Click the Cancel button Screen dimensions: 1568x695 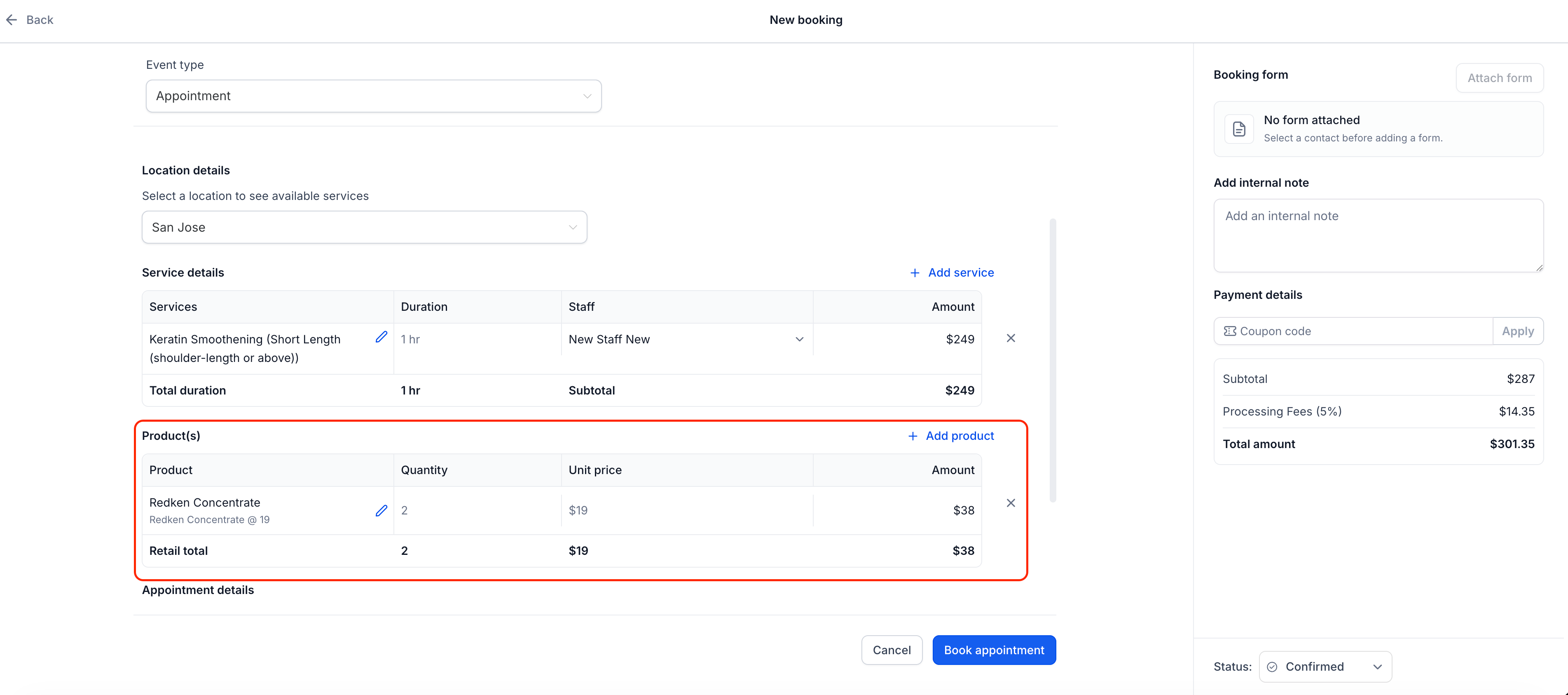pos(891,650)
